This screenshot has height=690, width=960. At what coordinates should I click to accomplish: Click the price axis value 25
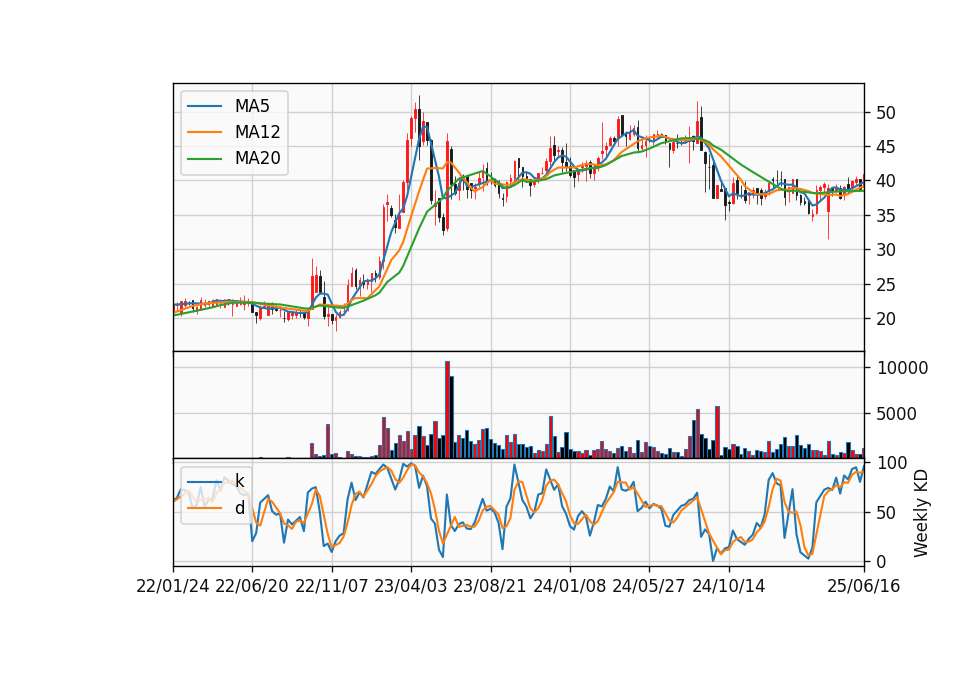point(886,285)
